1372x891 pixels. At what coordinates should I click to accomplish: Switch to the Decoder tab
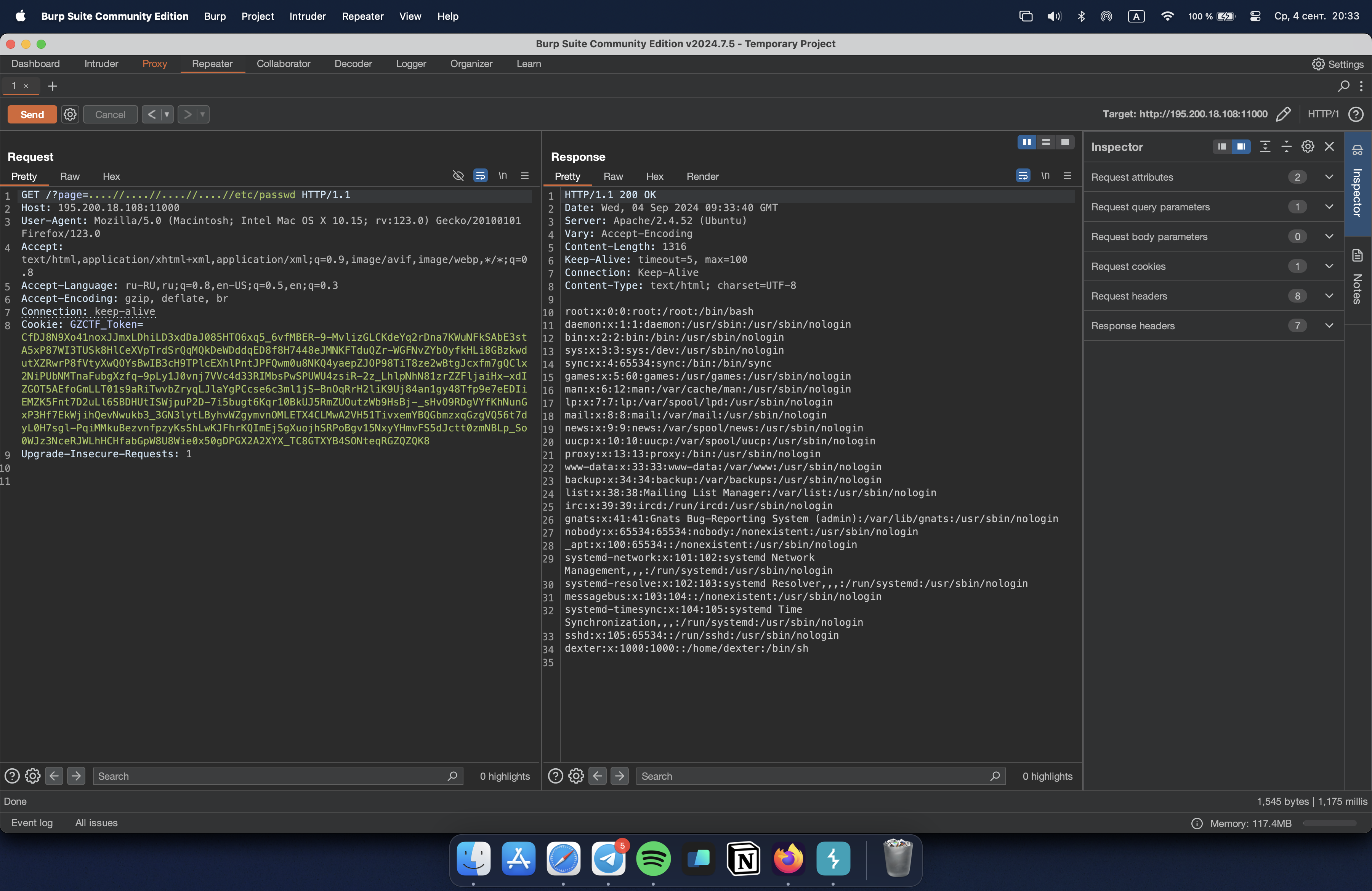point(353,63)
